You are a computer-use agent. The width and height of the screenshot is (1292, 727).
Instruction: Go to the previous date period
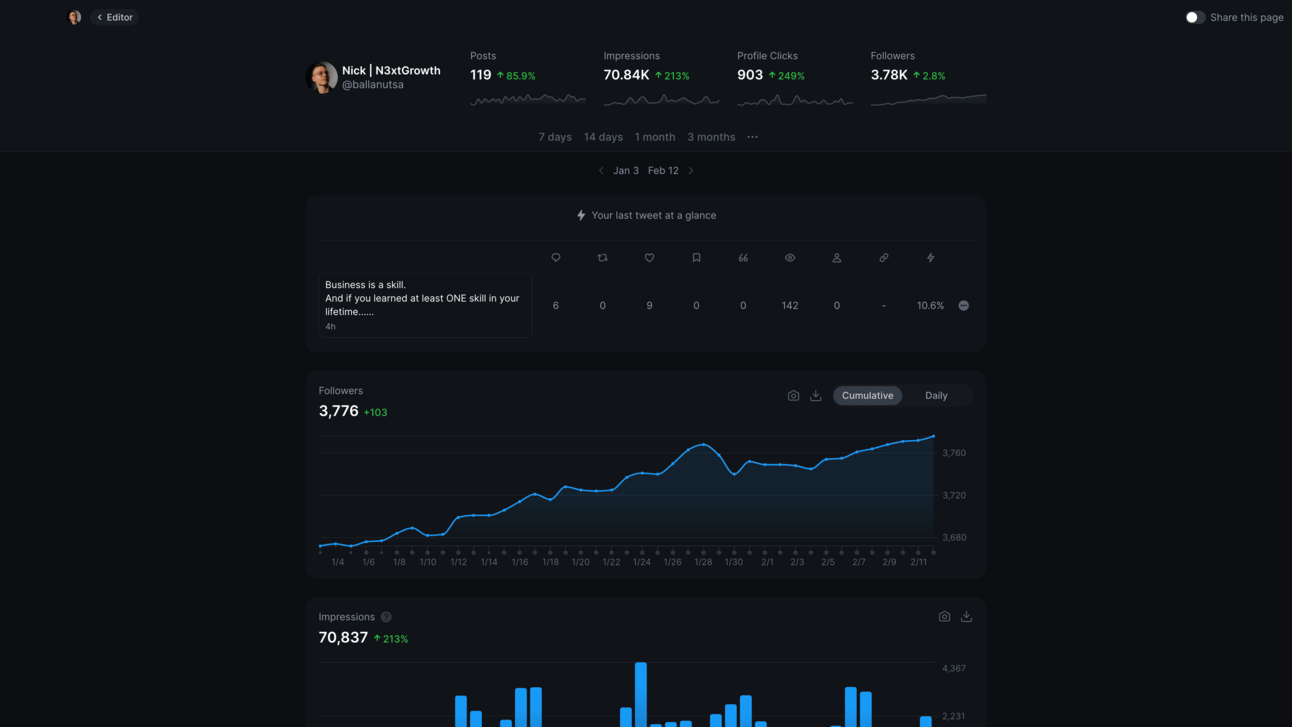[x=601, y=171]
